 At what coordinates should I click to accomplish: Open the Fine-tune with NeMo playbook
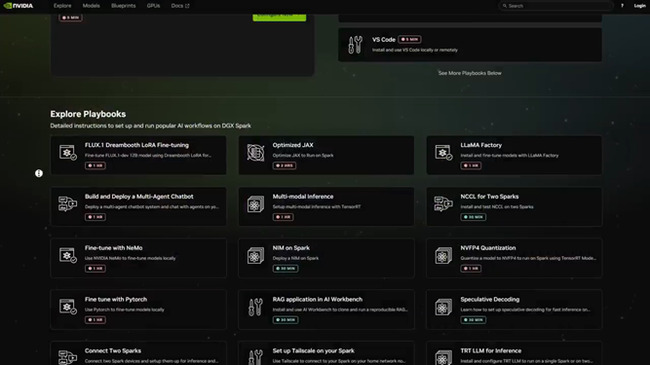click(138, 258)
